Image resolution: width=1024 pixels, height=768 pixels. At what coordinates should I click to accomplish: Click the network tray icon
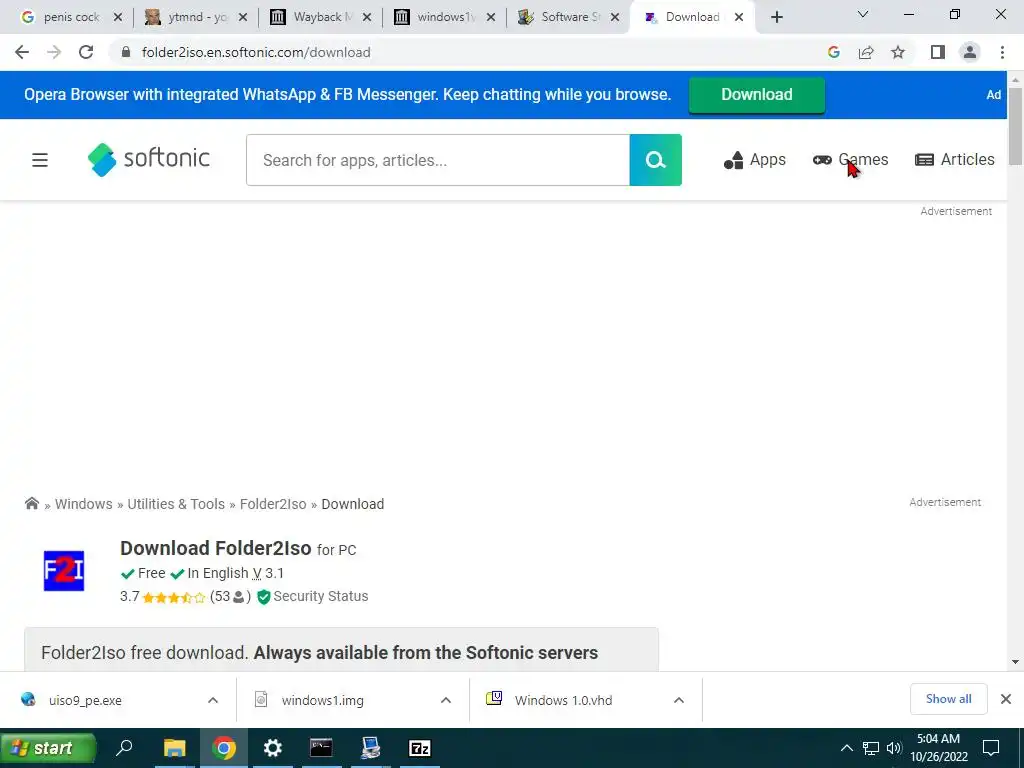871,748
